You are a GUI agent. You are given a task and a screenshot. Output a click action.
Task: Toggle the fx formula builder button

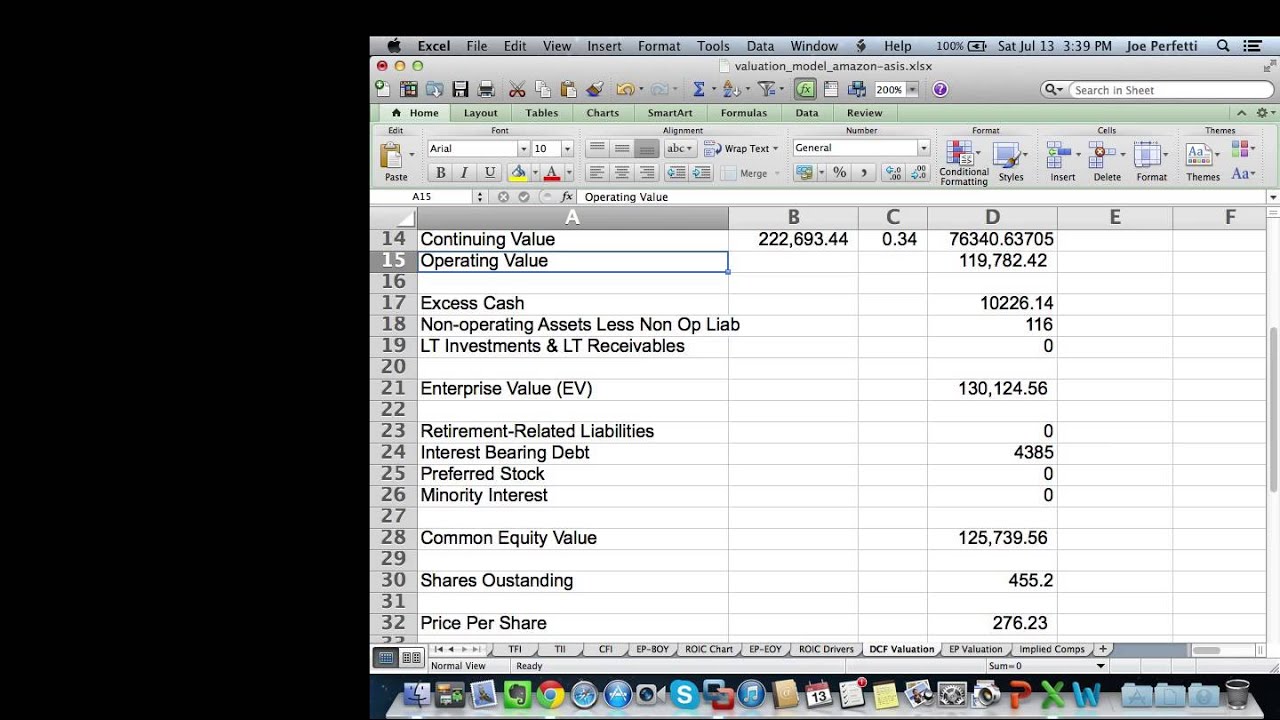805,89
